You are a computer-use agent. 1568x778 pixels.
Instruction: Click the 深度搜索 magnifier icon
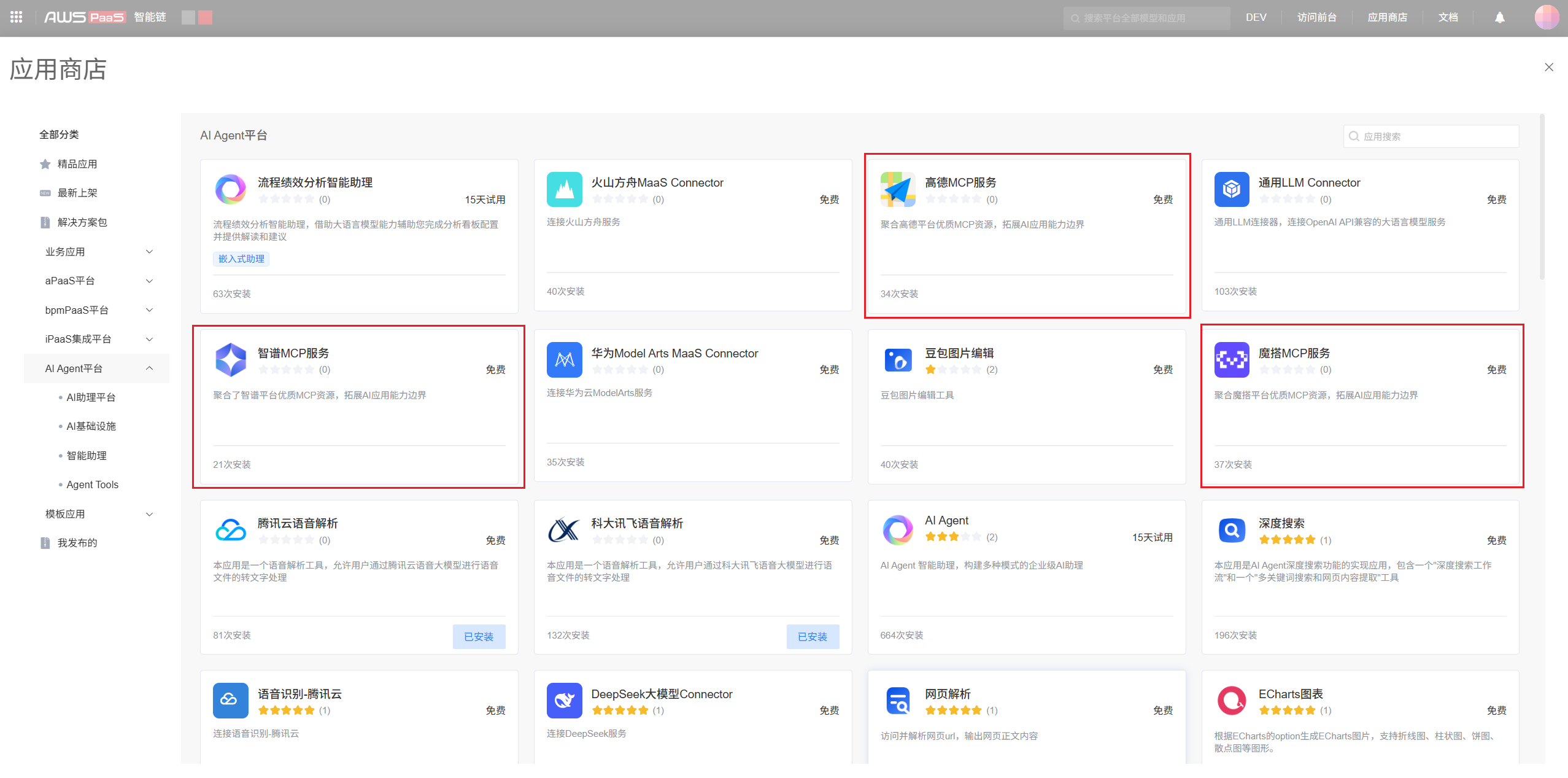pos(1232,530)
